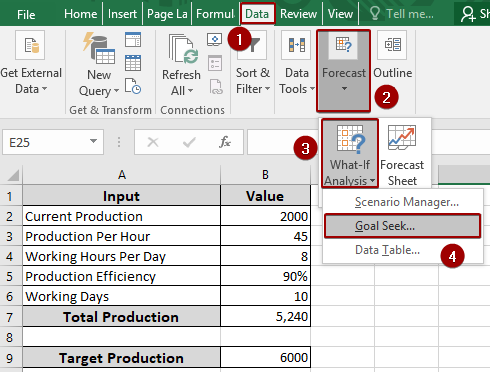Click the formula bar Enter checkmark
Screen dimensions: 490x372
click(x=189, y=142)
